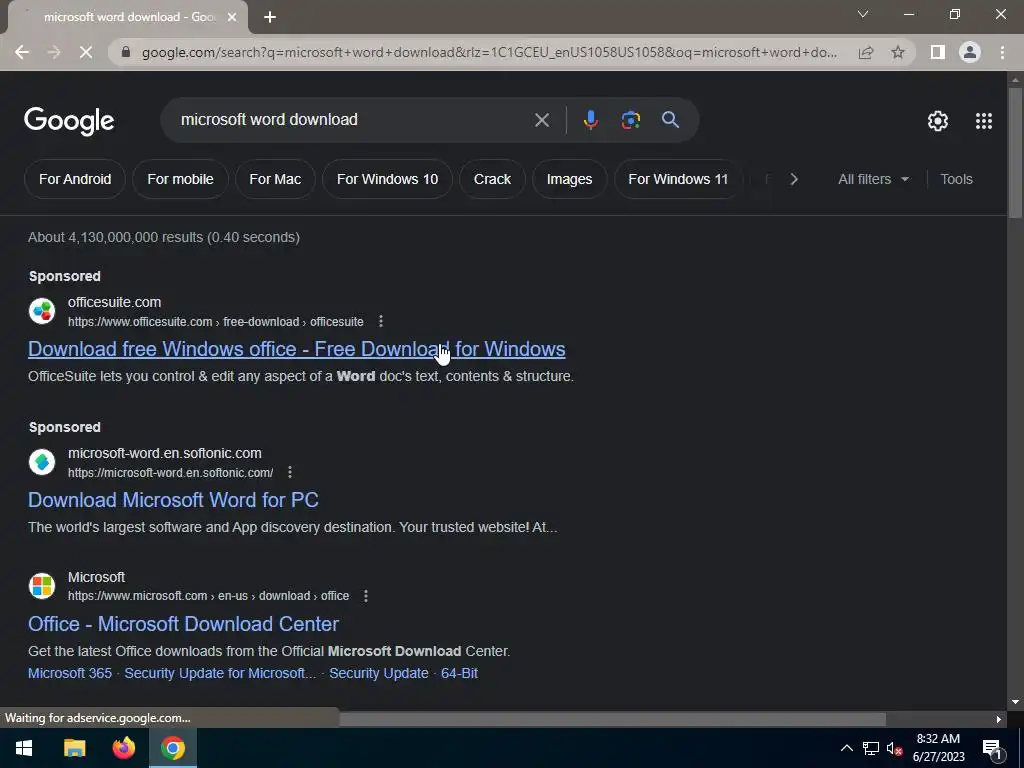
Task: Click the site security lock icon
Action: point(126,52)
